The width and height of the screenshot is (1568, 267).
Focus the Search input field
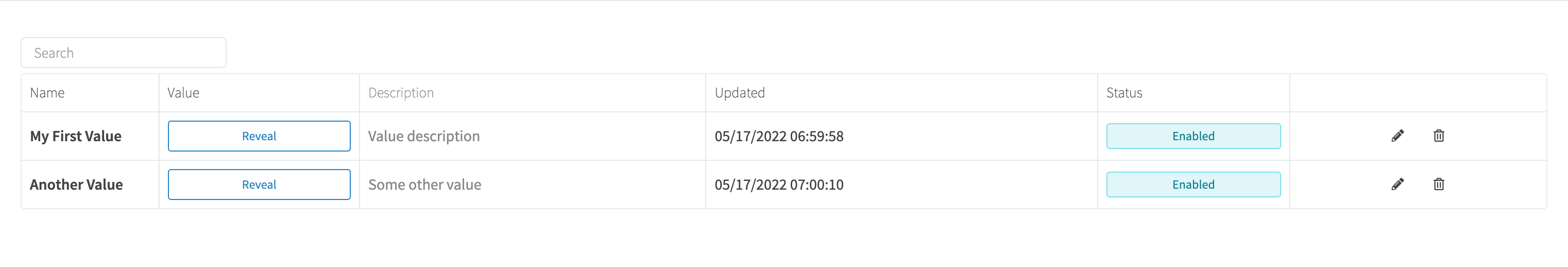click(124, 53)
